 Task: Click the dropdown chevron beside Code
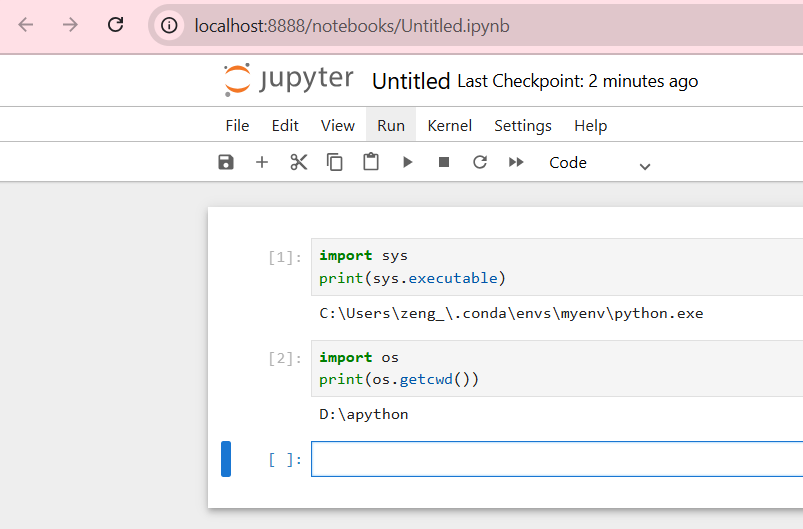[x=645, y=166]
